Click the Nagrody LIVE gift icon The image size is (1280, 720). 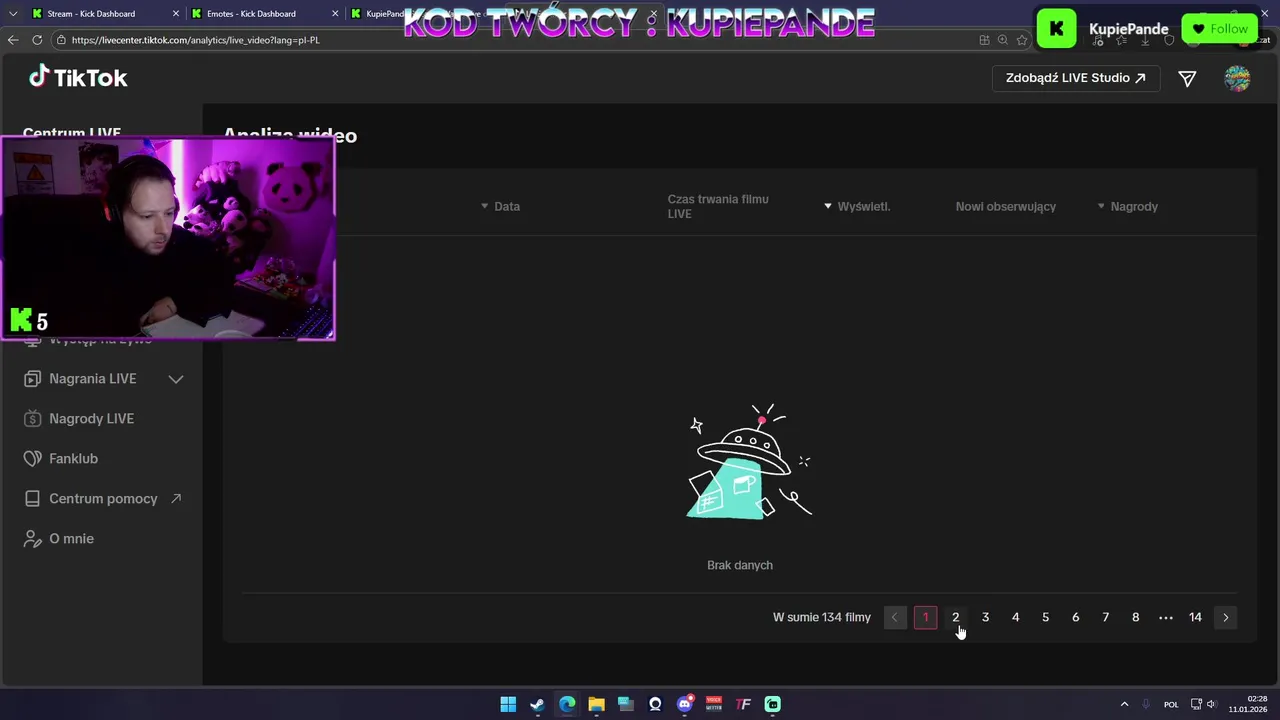click(32, 419)
